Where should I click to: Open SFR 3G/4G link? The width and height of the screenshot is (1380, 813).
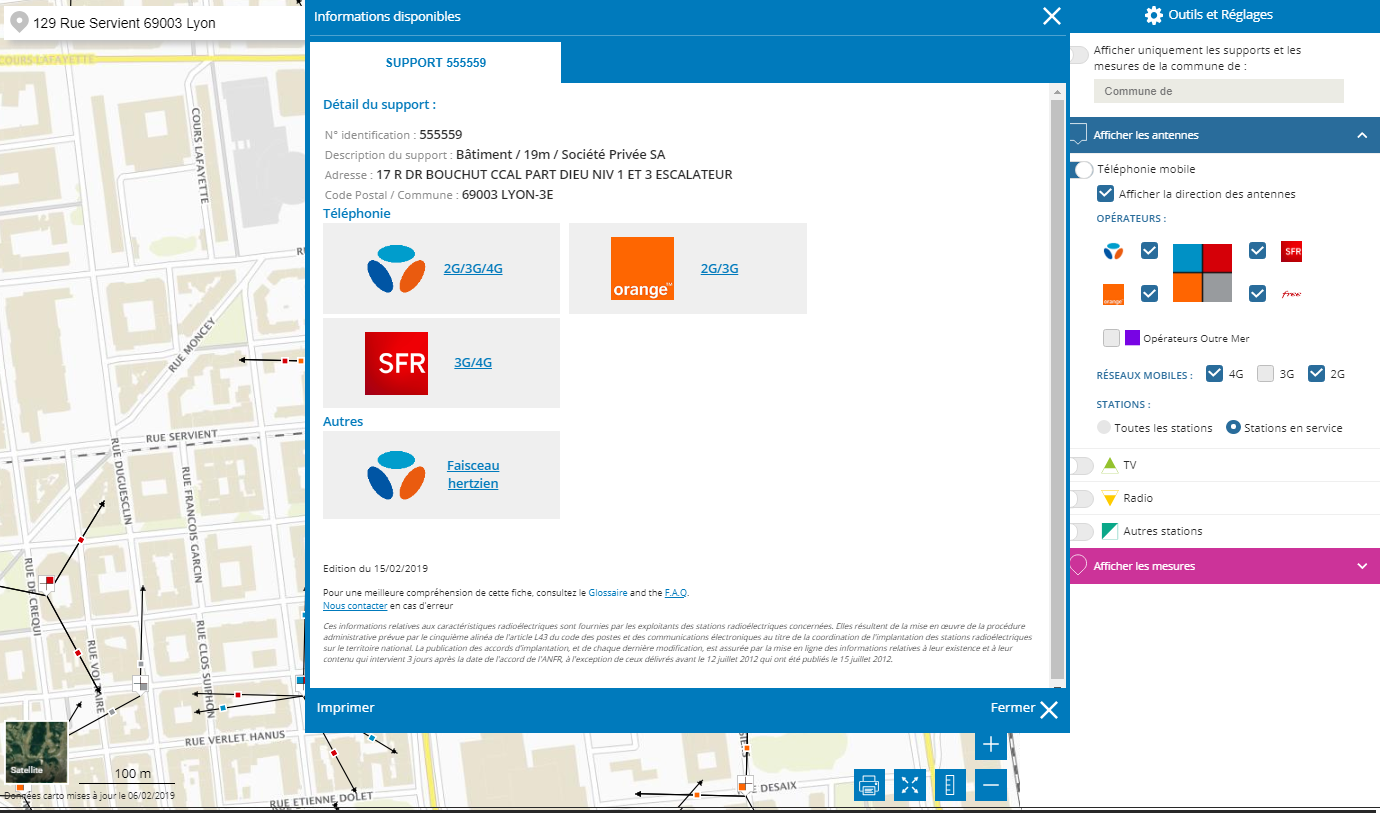[473, 363]
